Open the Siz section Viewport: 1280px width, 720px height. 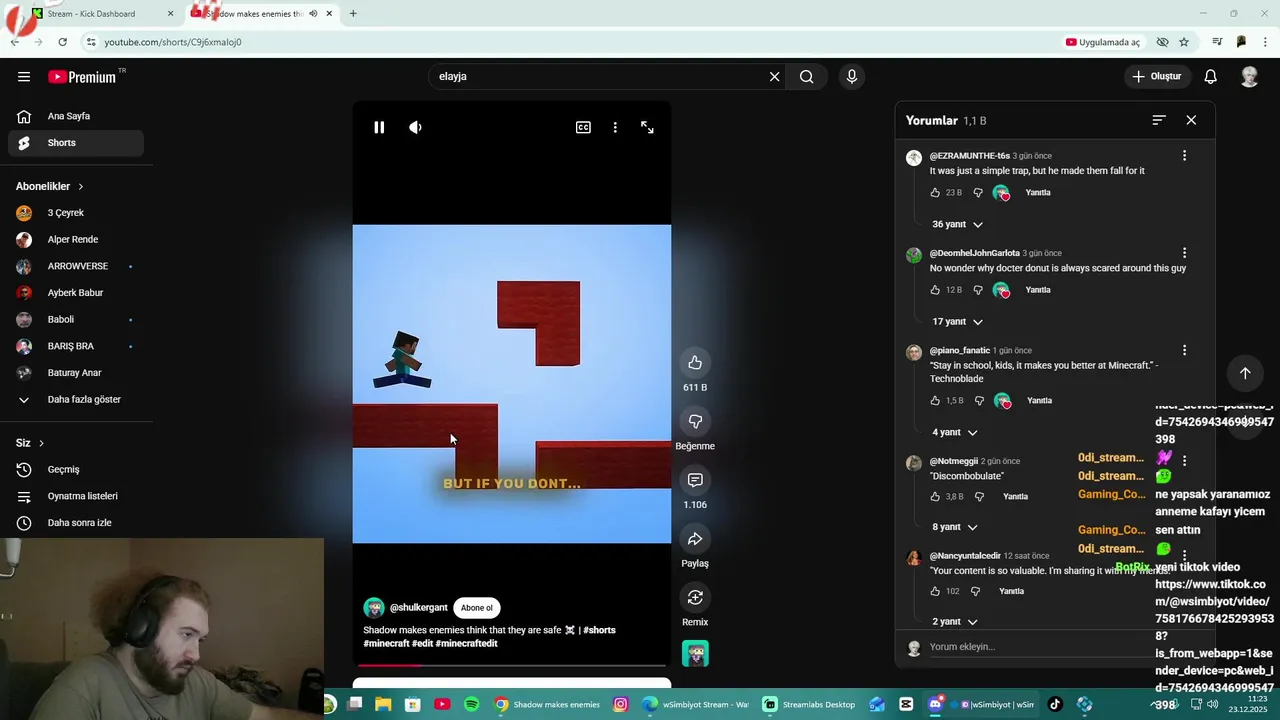(30, 443)
